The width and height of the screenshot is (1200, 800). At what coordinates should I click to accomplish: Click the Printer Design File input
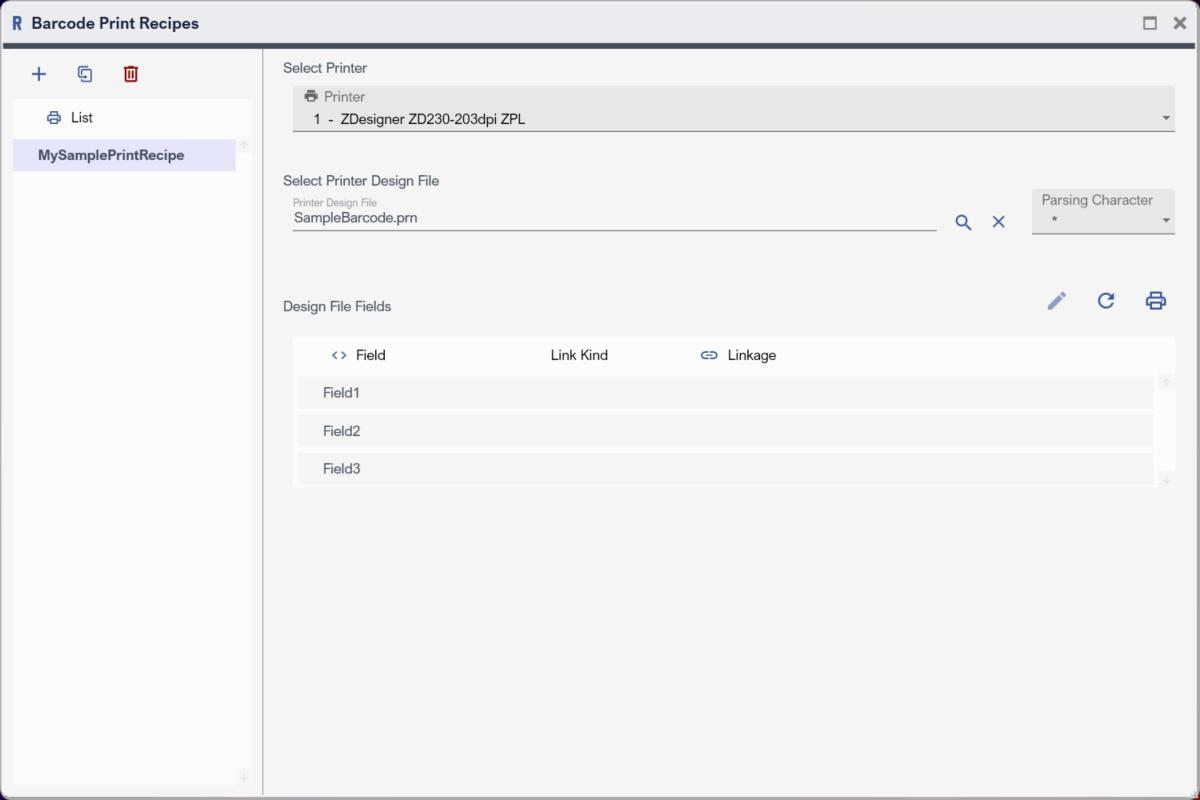tap(613, 217)
